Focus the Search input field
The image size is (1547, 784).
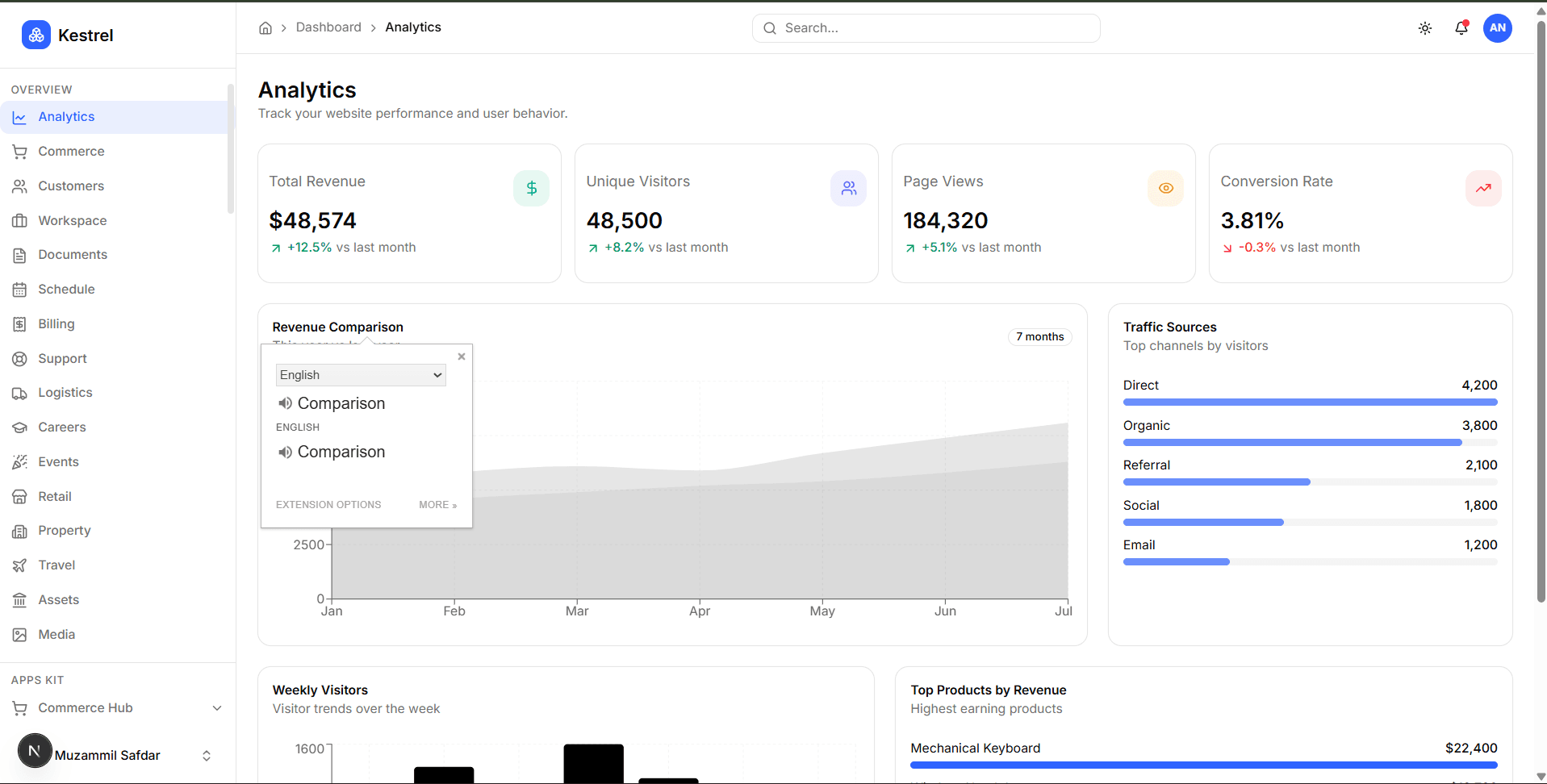(926, 28)
